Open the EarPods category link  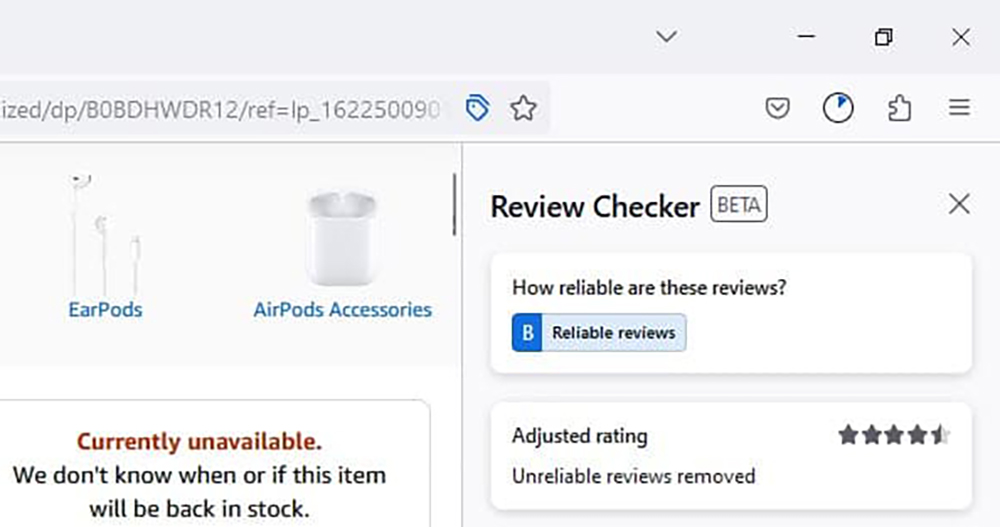point(105,310)
